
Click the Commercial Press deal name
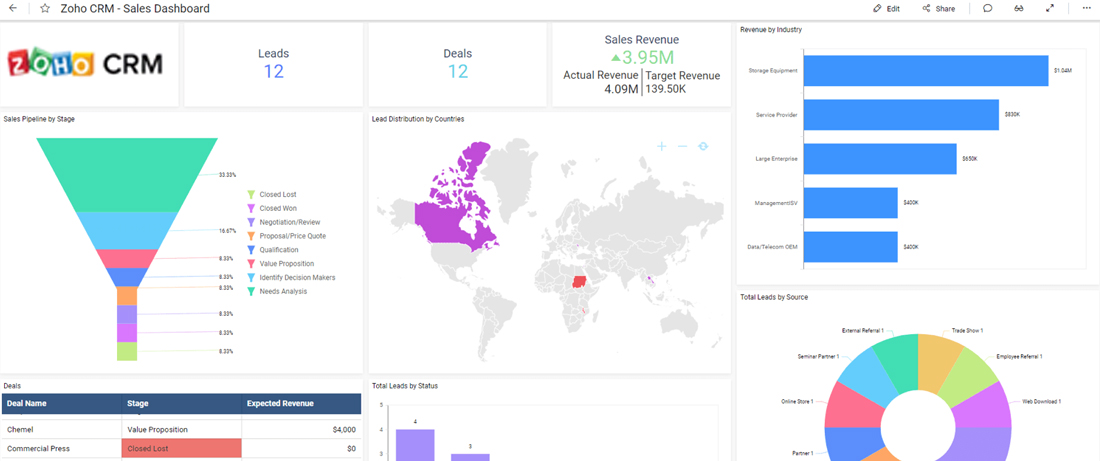[62, 448]
